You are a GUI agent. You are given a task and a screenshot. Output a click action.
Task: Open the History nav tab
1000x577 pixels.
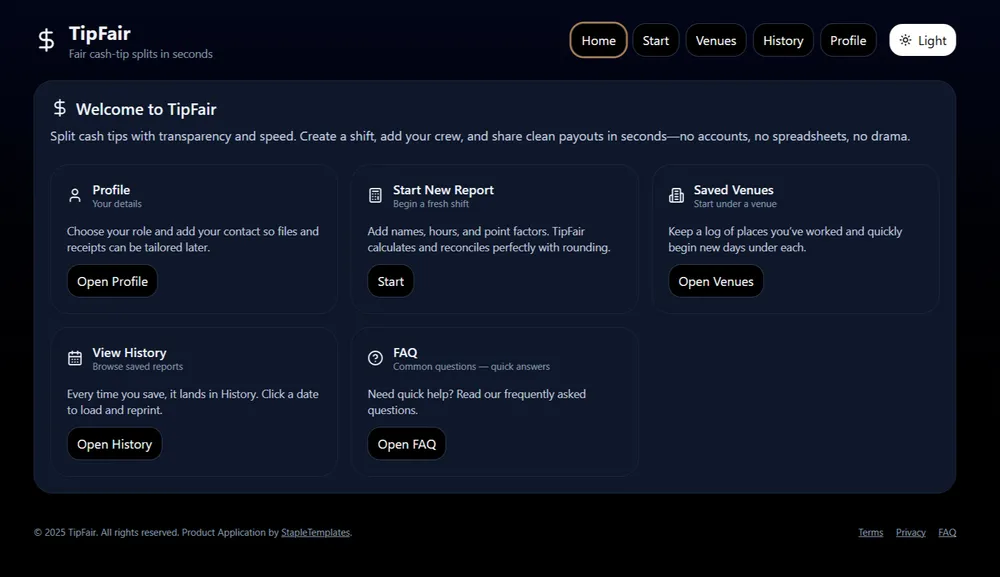[783, 40]
